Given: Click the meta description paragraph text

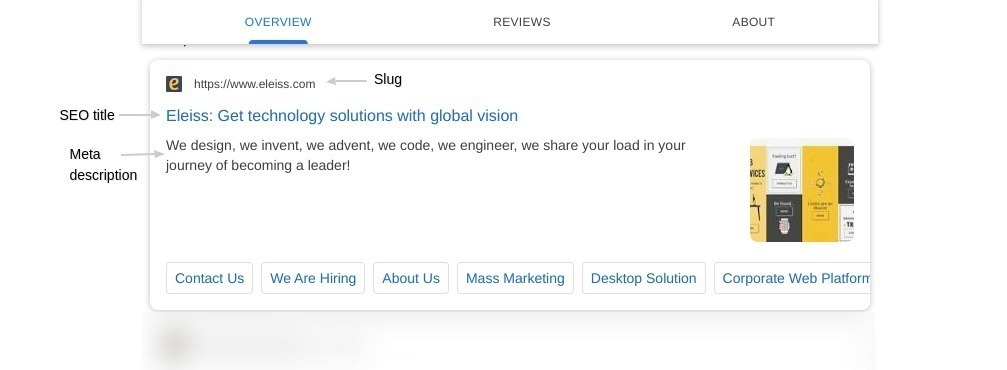Looking at the screenshot, I should click(x=426, y=155).
